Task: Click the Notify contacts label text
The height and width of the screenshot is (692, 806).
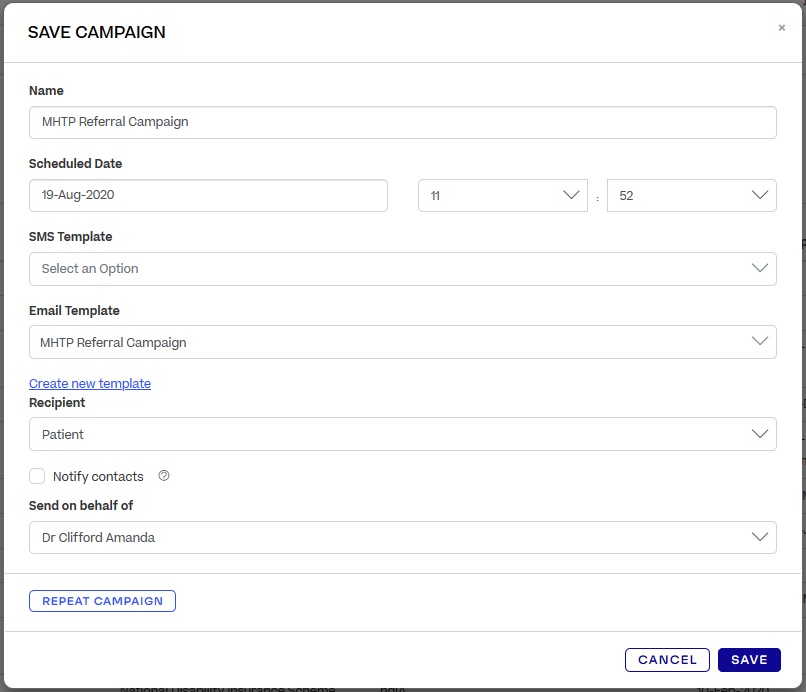Action: [x=98, y=477]
